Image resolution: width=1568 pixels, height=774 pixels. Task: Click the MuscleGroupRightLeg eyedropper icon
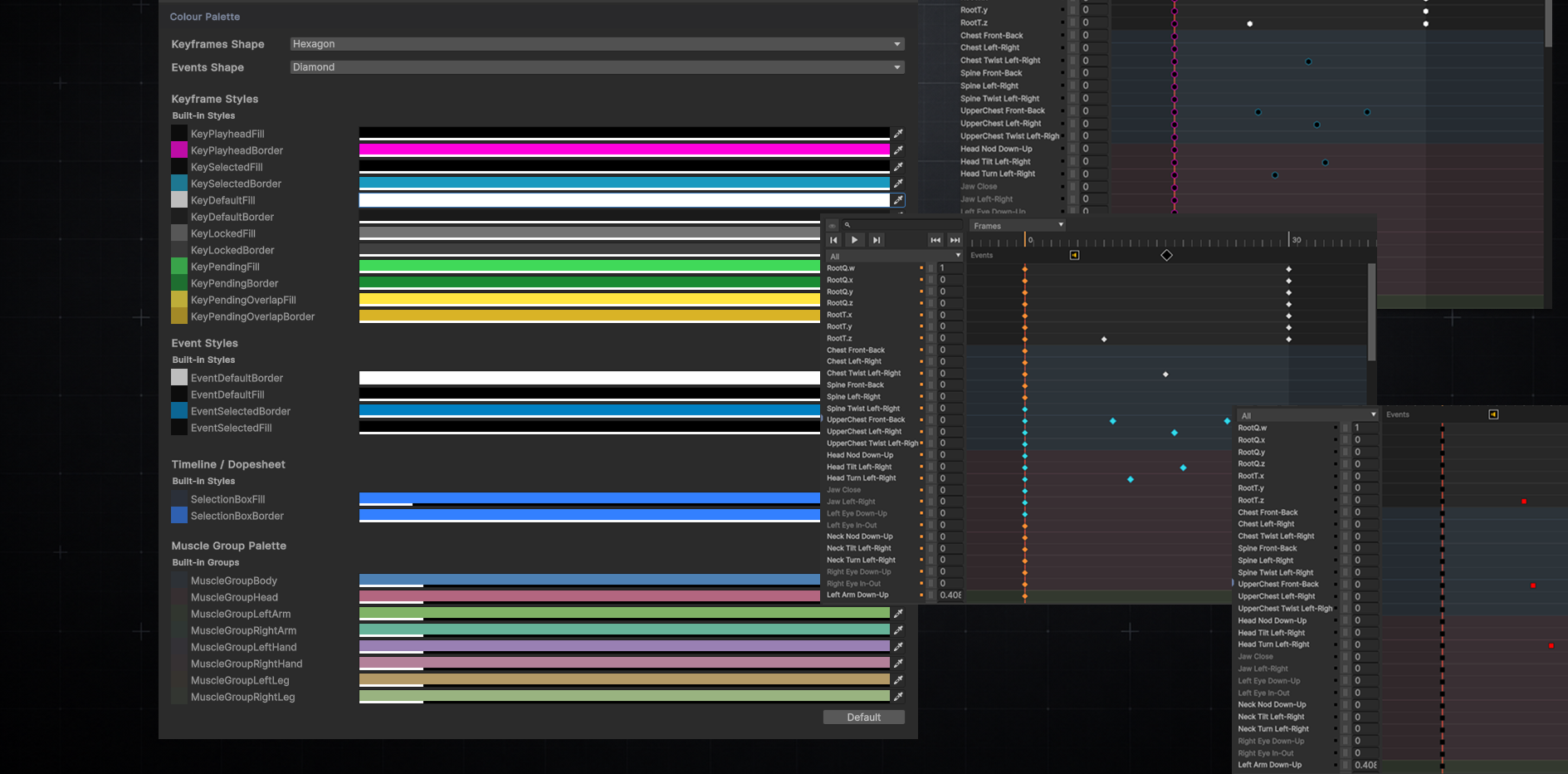[x=898, y=697]
